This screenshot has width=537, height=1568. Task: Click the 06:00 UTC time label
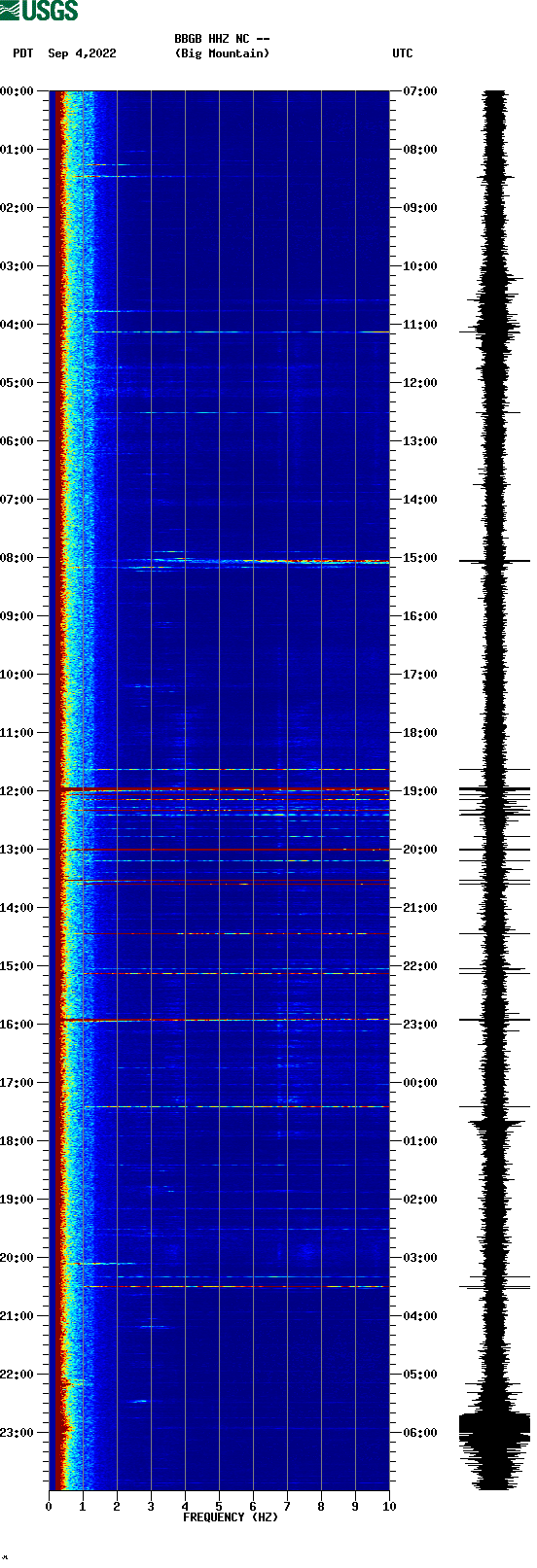click(420, 1433)
